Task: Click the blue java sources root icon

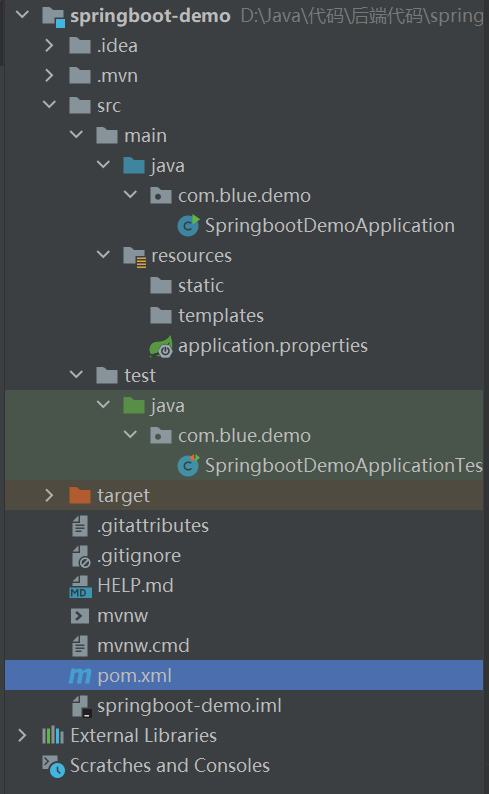Action: 134,166
